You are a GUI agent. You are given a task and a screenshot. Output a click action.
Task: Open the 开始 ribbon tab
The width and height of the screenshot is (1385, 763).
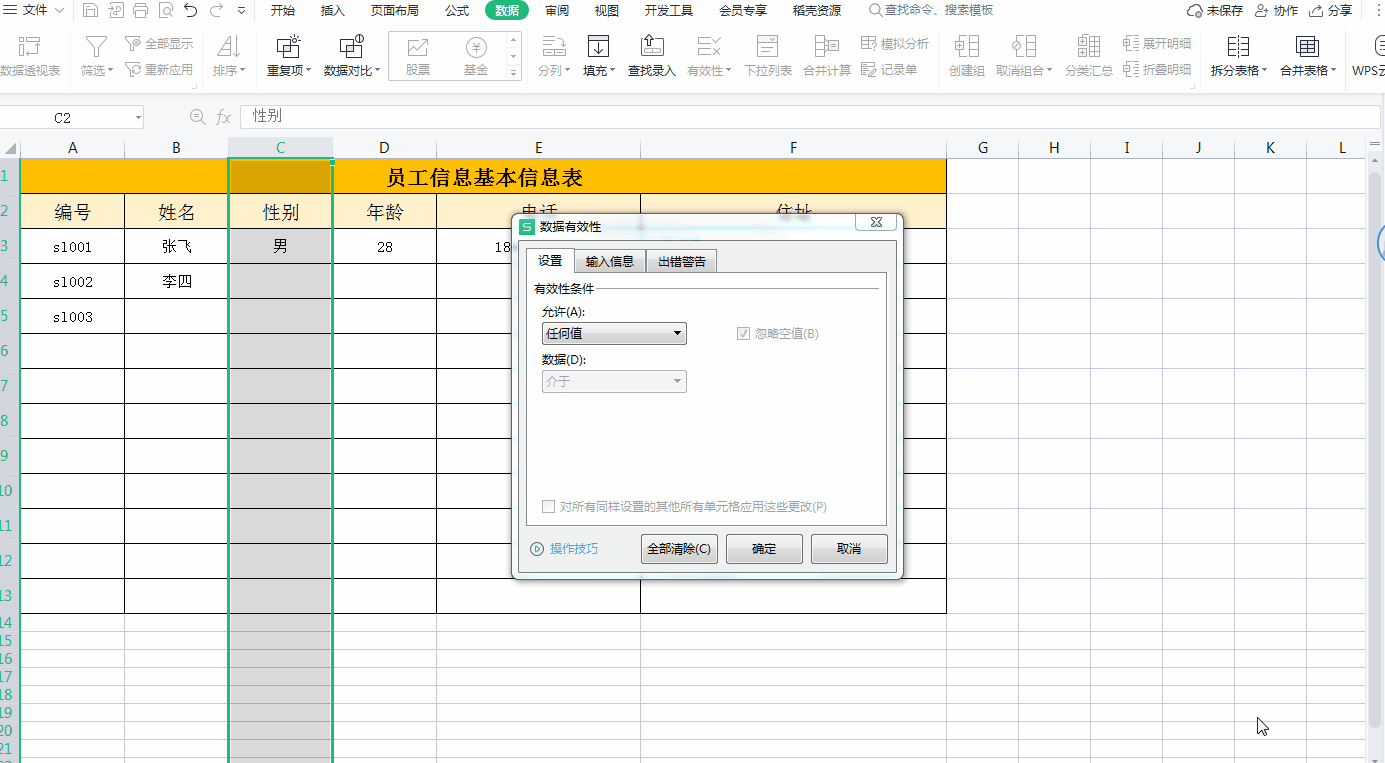(283, 11)
